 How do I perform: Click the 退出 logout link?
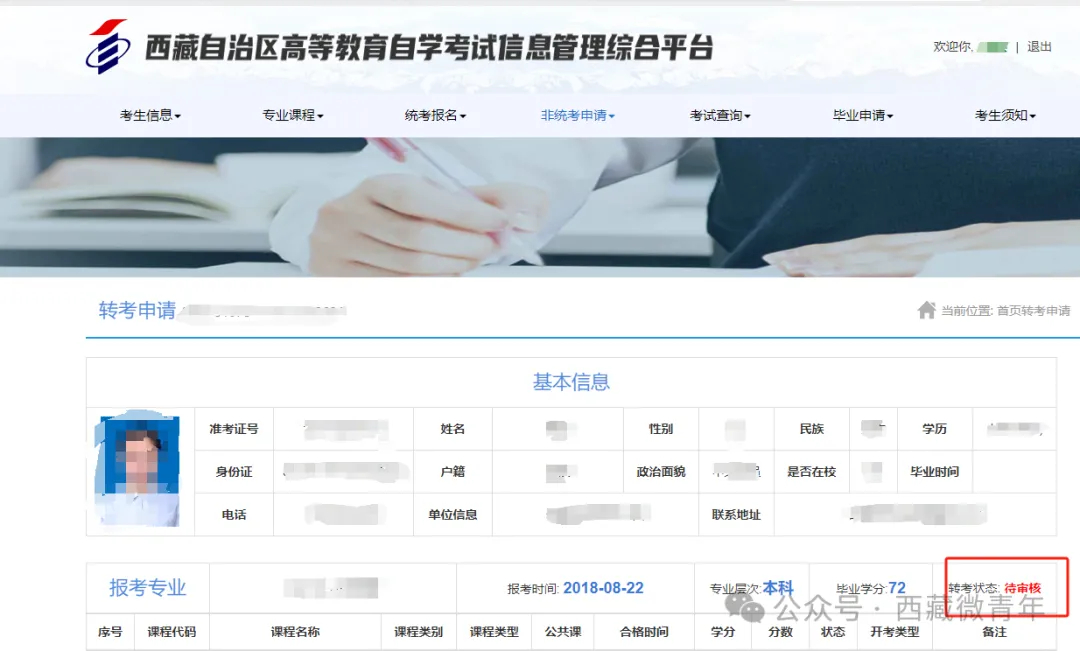[1040, 47]
